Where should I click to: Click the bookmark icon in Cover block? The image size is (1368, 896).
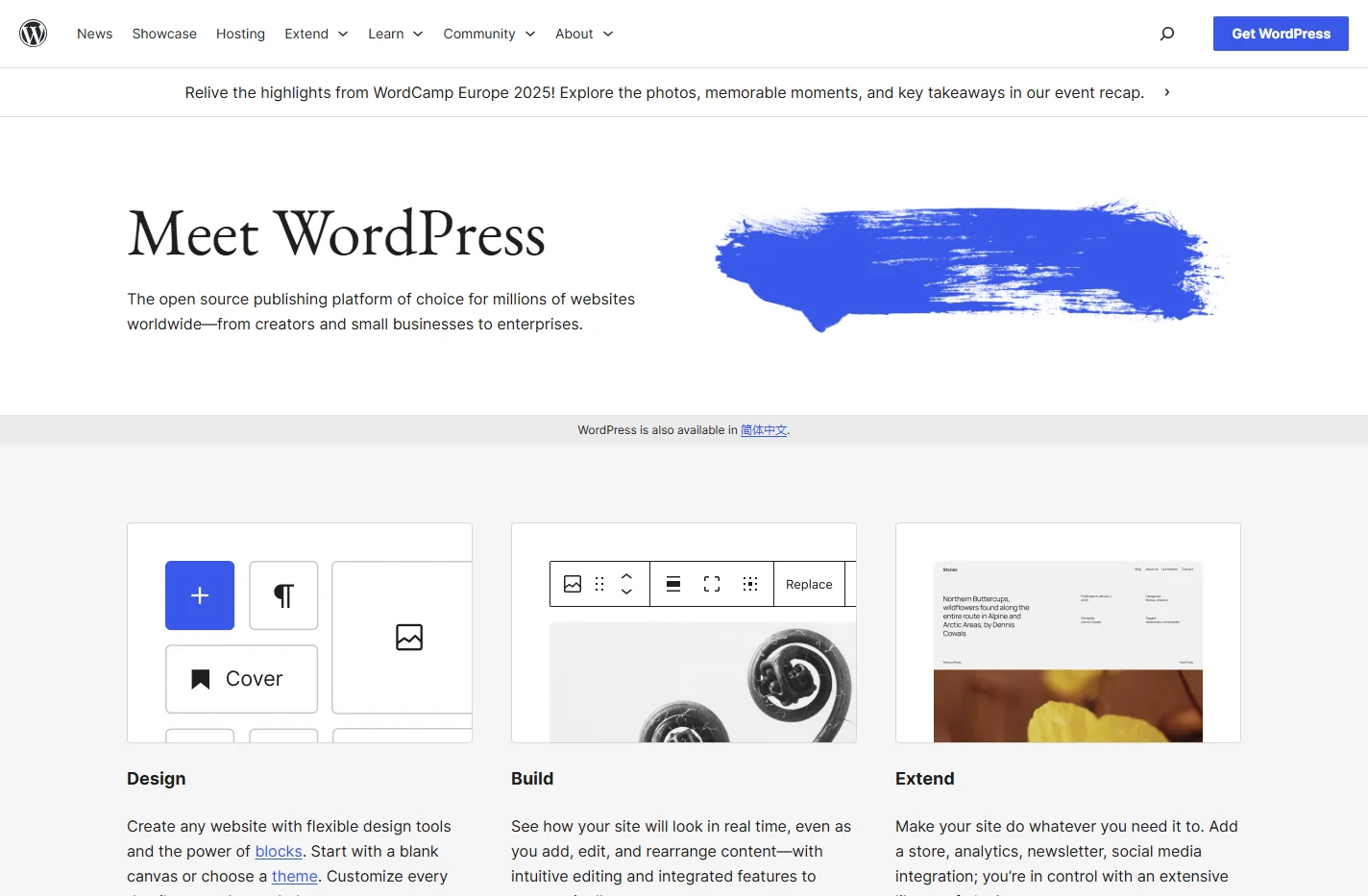(201, 679)
